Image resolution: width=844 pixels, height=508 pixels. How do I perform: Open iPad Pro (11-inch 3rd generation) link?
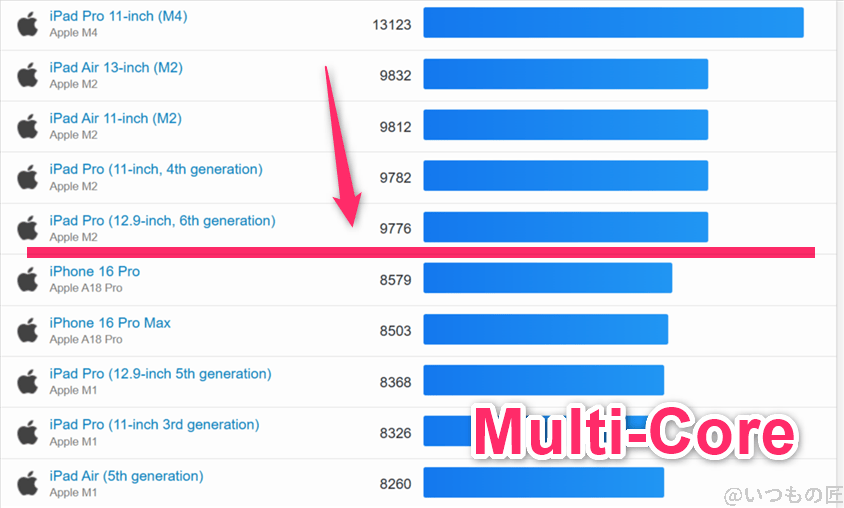coord(154,424)
